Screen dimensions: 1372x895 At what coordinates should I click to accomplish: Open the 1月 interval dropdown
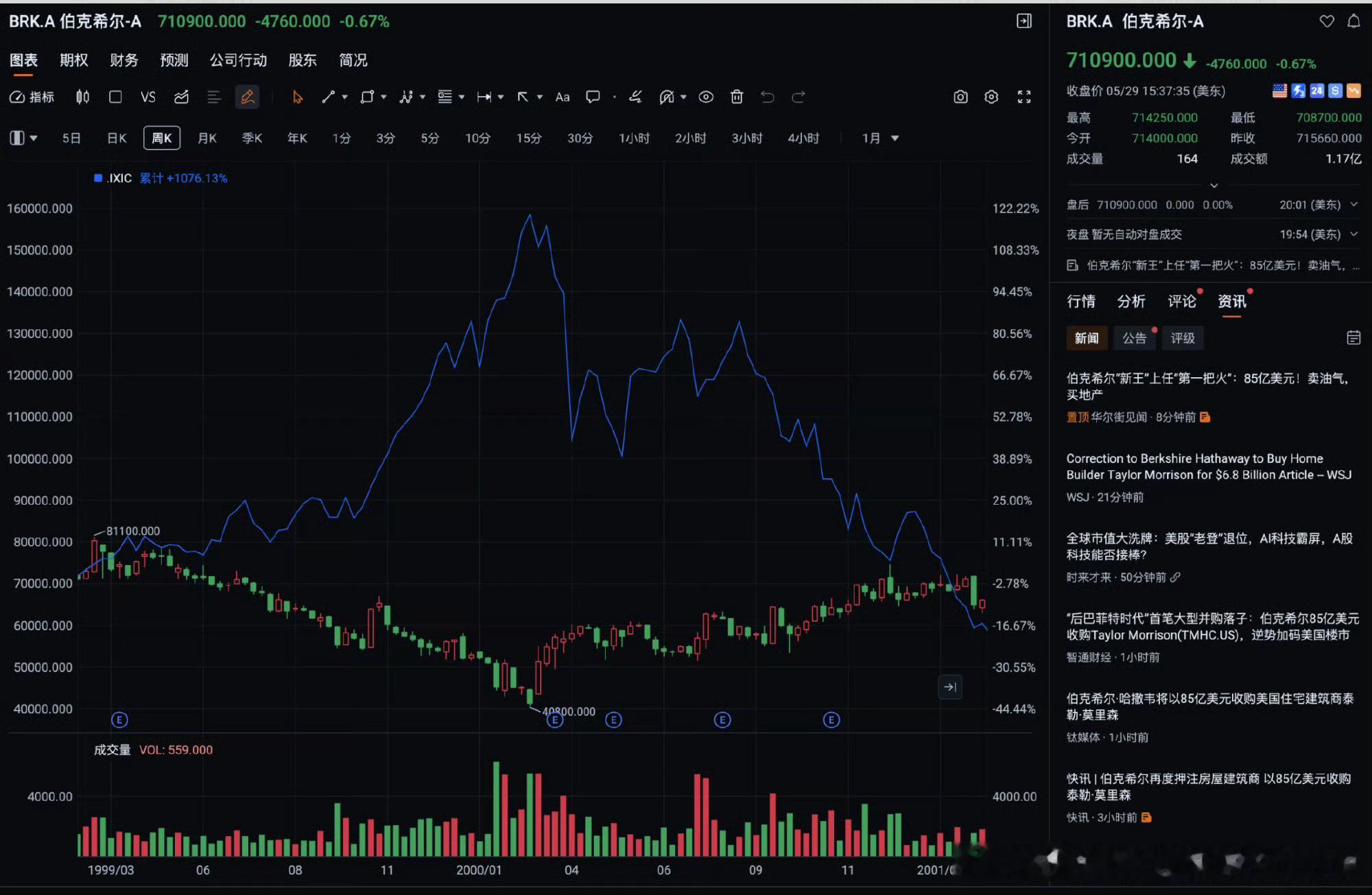[x=880, y=138]
